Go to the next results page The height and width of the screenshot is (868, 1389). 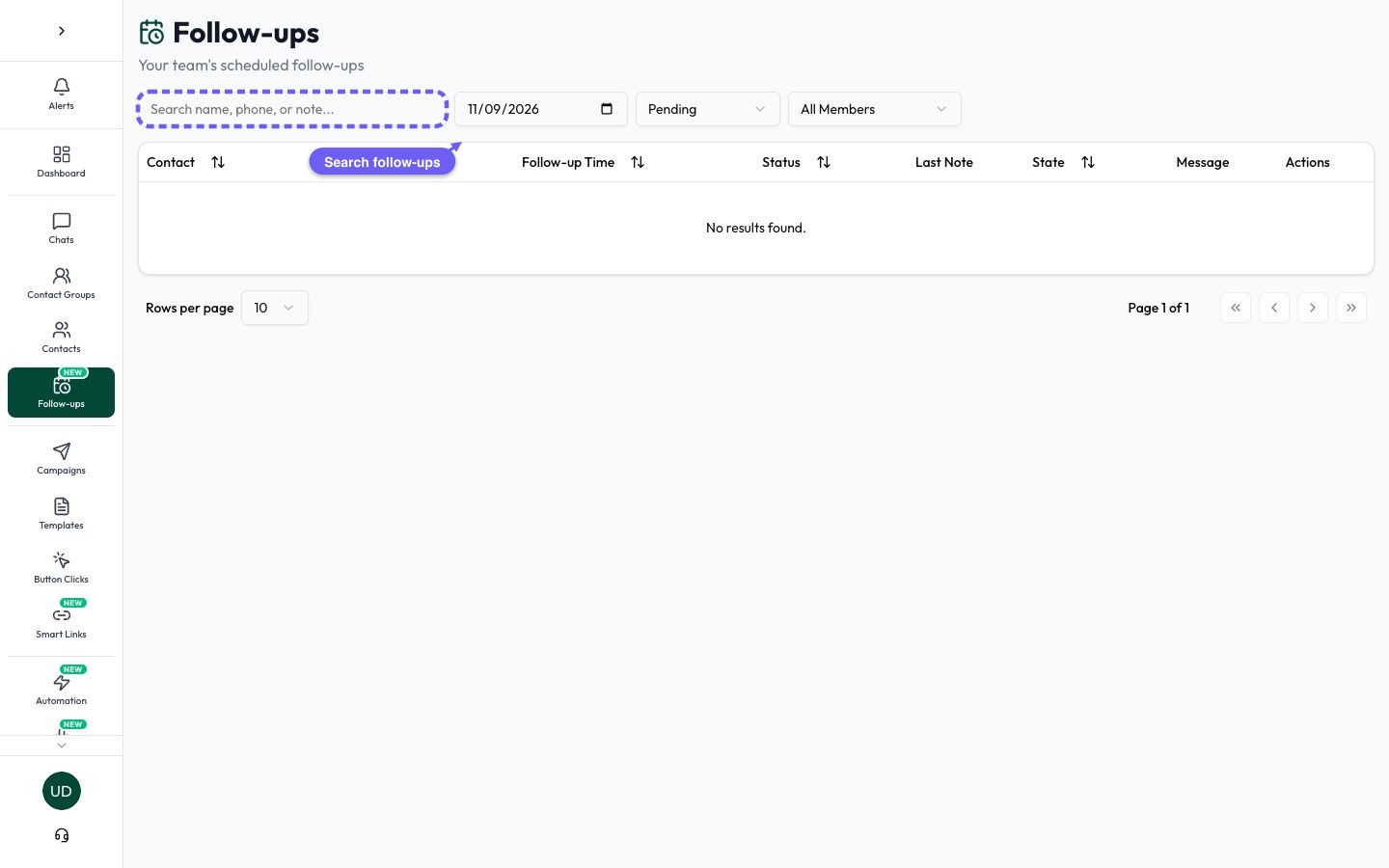point(1313,308)
